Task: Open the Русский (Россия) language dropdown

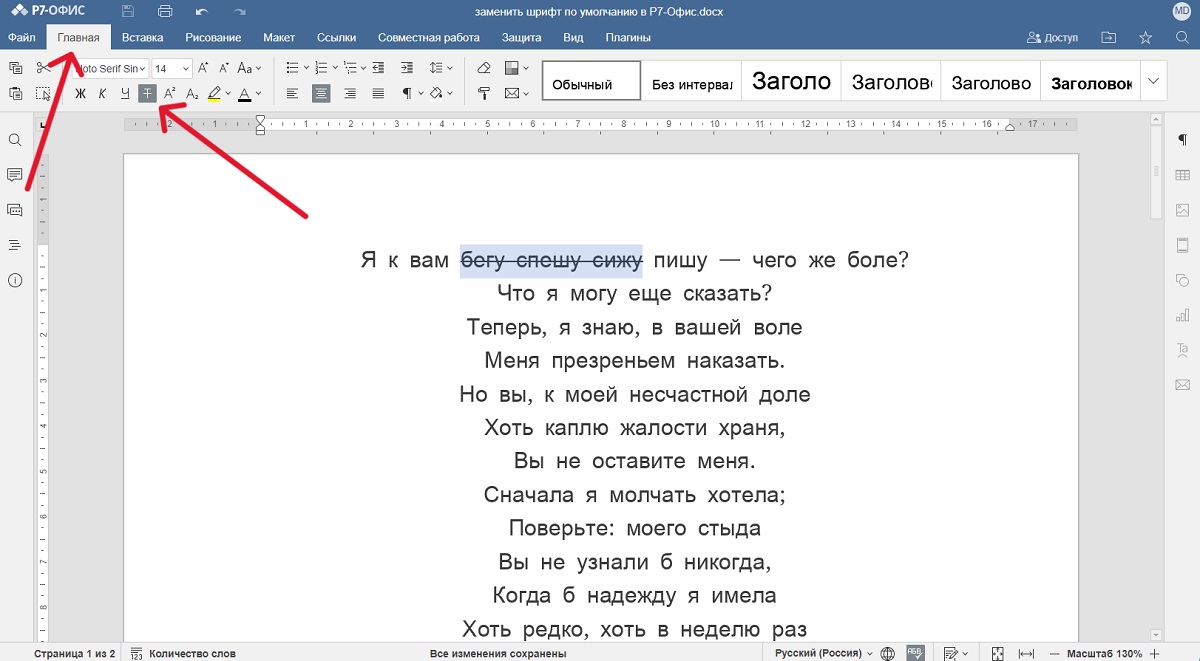Action: point(819,653)
